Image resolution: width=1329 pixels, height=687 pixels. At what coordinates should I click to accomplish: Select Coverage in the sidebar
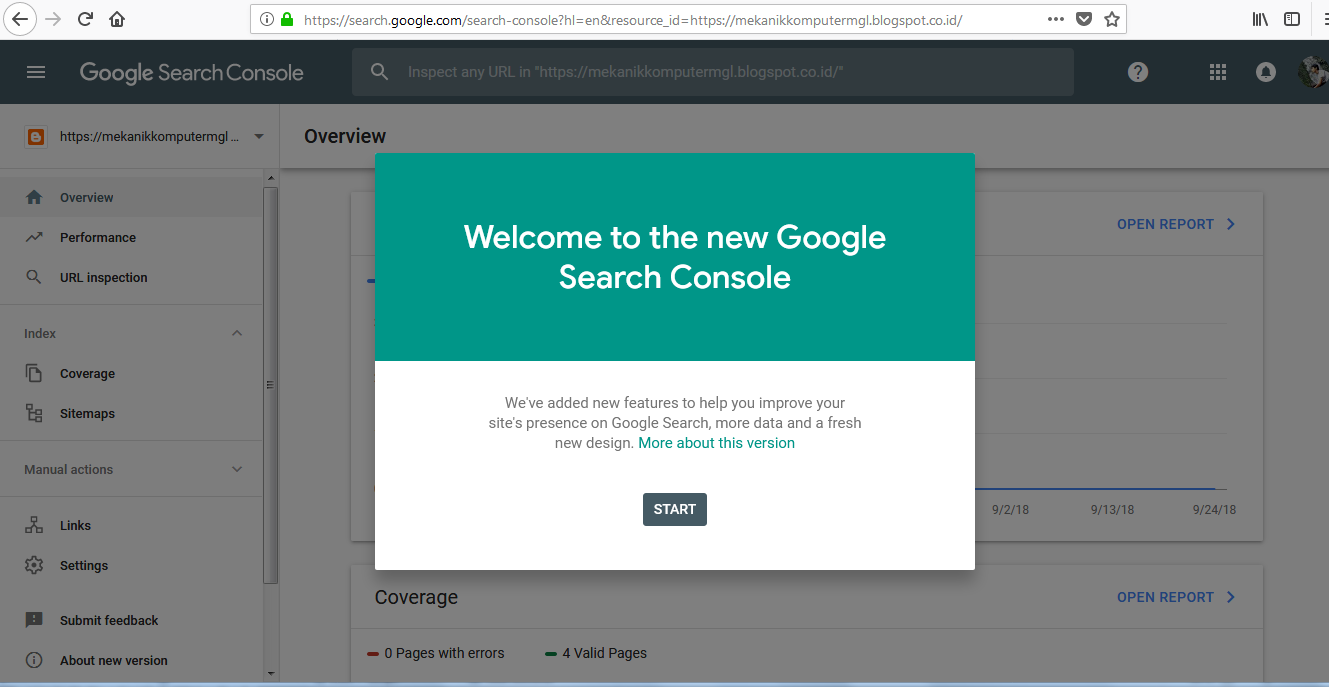[131, 373]
